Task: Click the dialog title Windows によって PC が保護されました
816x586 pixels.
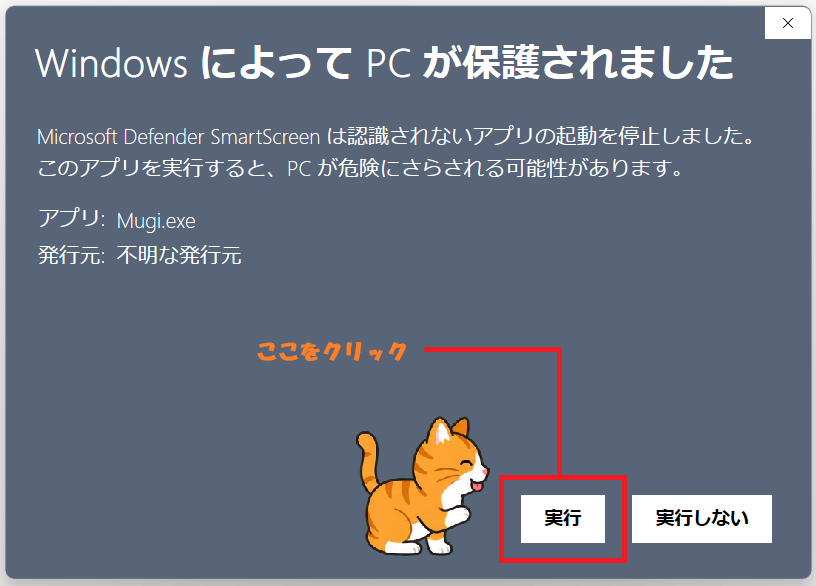Action: pos(384,63)
